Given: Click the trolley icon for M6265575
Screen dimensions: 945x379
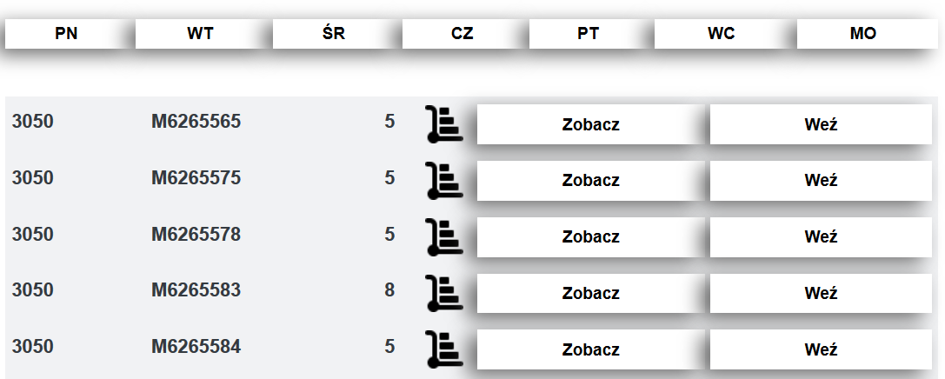Looking at the screenshot, I should [444, 180].
